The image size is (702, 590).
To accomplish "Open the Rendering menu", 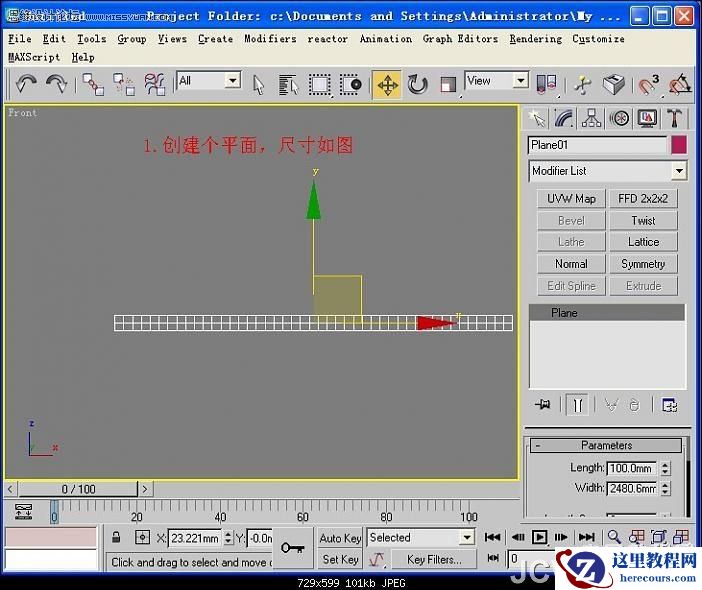I will (x=535, y=39).
